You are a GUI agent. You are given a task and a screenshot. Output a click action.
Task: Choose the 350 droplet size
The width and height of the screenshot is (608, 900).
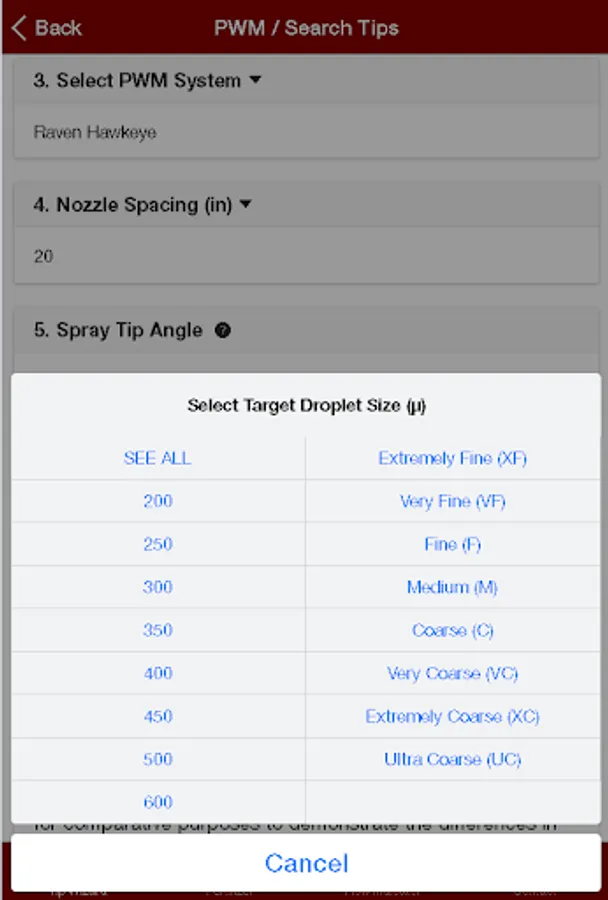coord(158,630)
